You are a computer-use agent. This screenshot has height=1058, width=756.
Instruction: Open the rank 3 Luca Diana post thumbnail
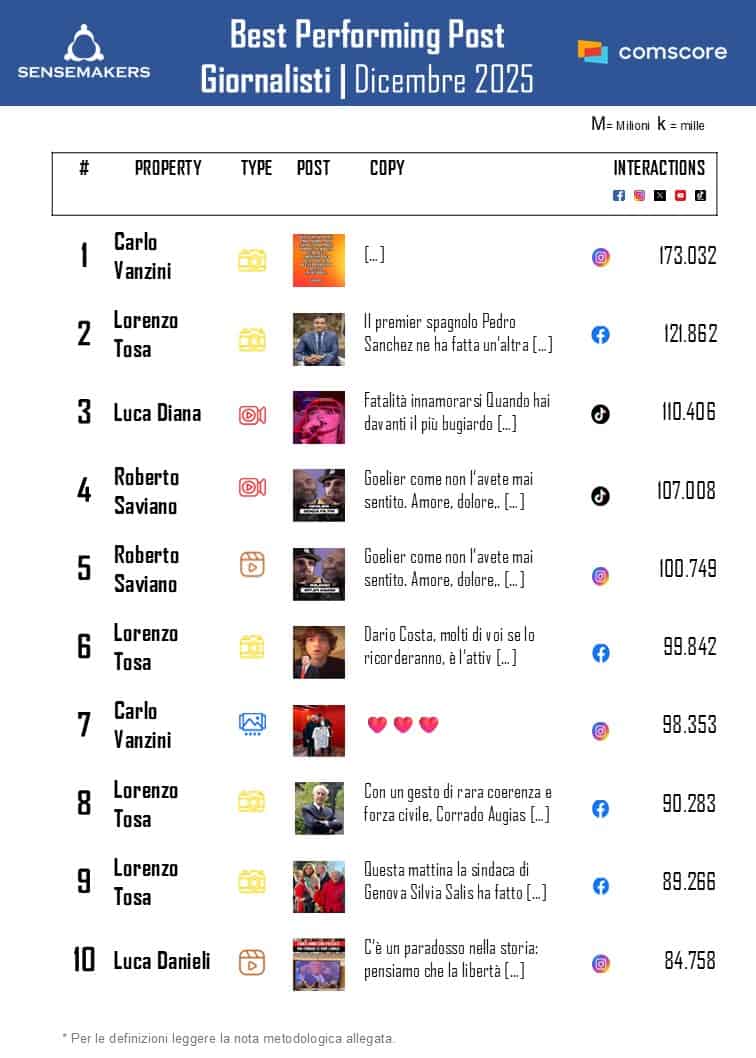coord(319,417)
